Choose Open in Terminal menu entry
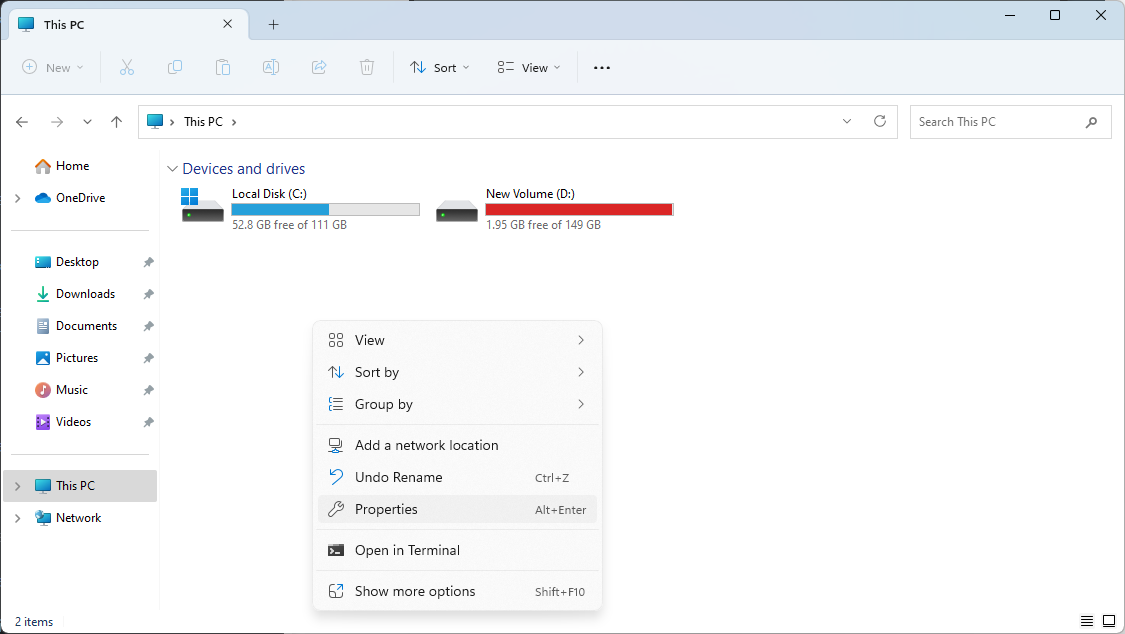This screenshot has width=1125, height=634. (x=407, y=550)
